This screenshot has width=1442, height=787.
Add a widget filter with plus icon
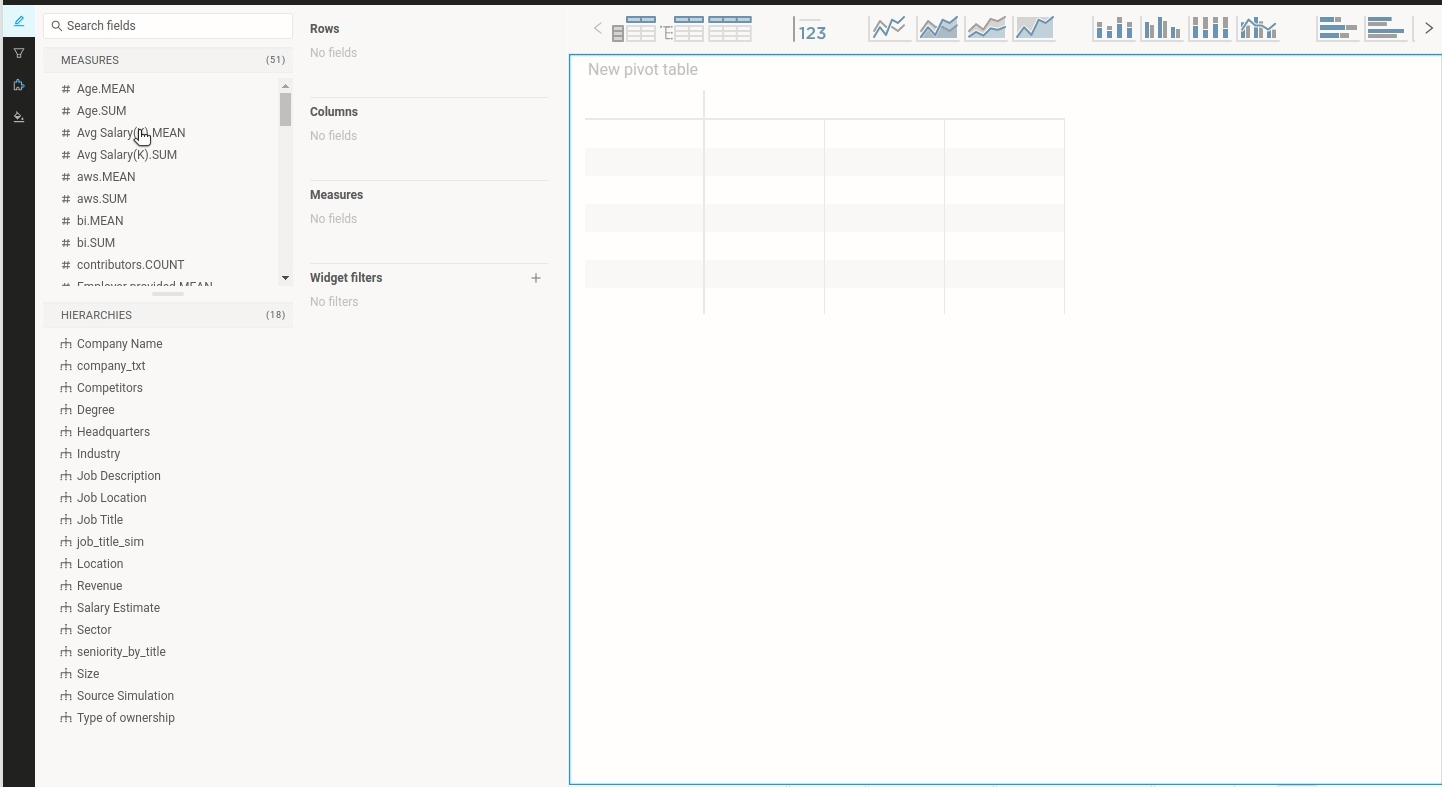[x=536, y=278]
